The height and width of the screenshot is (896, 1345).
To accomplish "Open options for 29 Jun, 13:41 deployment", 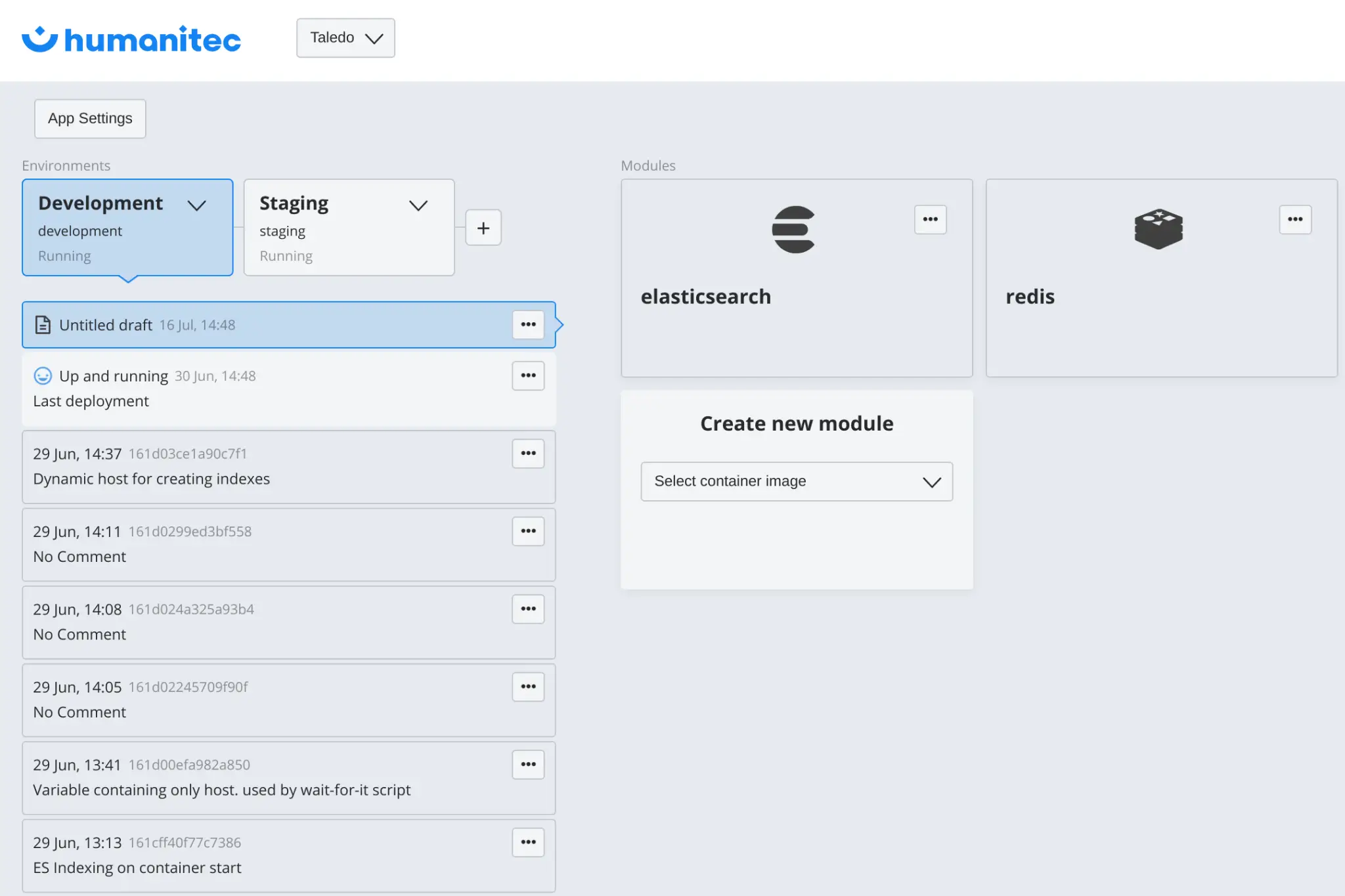I will [x=528, y=764].
